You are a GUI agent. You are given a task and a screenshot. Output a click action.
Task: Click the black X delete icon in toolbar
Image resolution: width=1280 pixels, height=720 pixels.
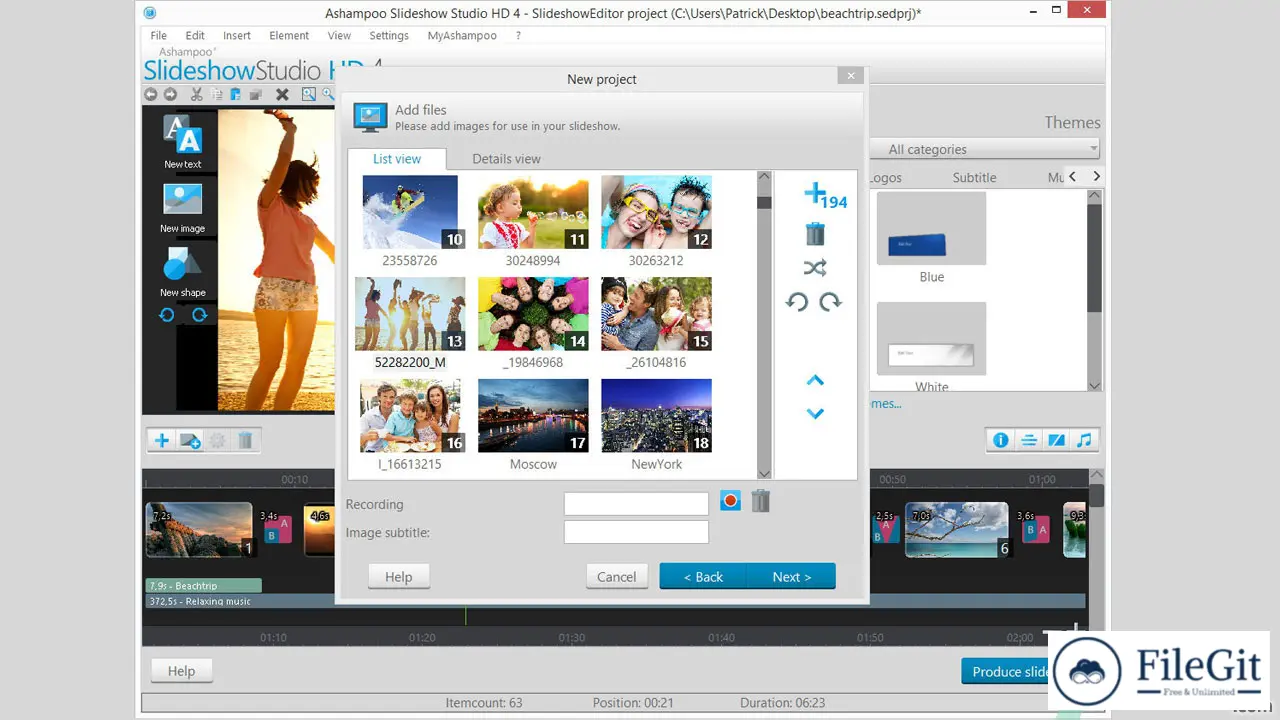tap(282, 95)
